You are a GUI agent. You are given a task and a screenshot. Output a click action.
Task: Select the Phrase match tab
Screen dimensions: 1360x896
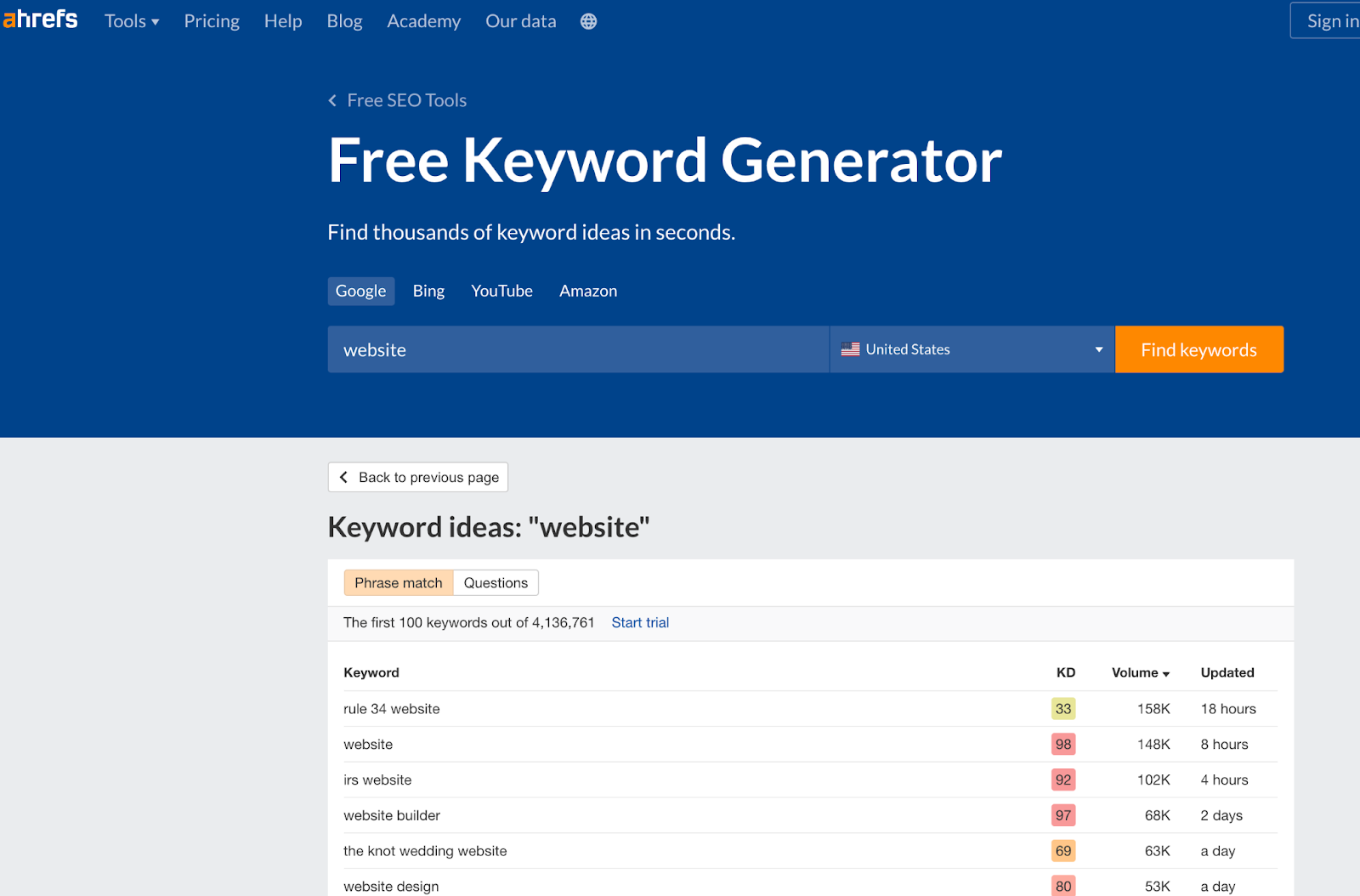pyautogui.click(x=398, y=583)
